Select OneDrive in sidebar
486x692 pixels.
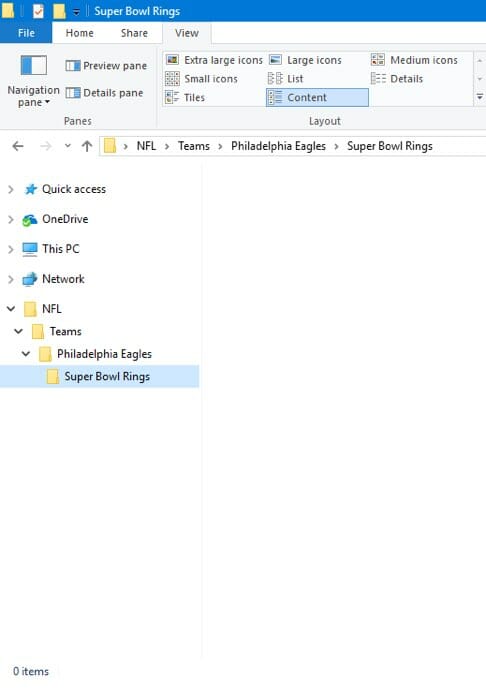click(65, 219)
